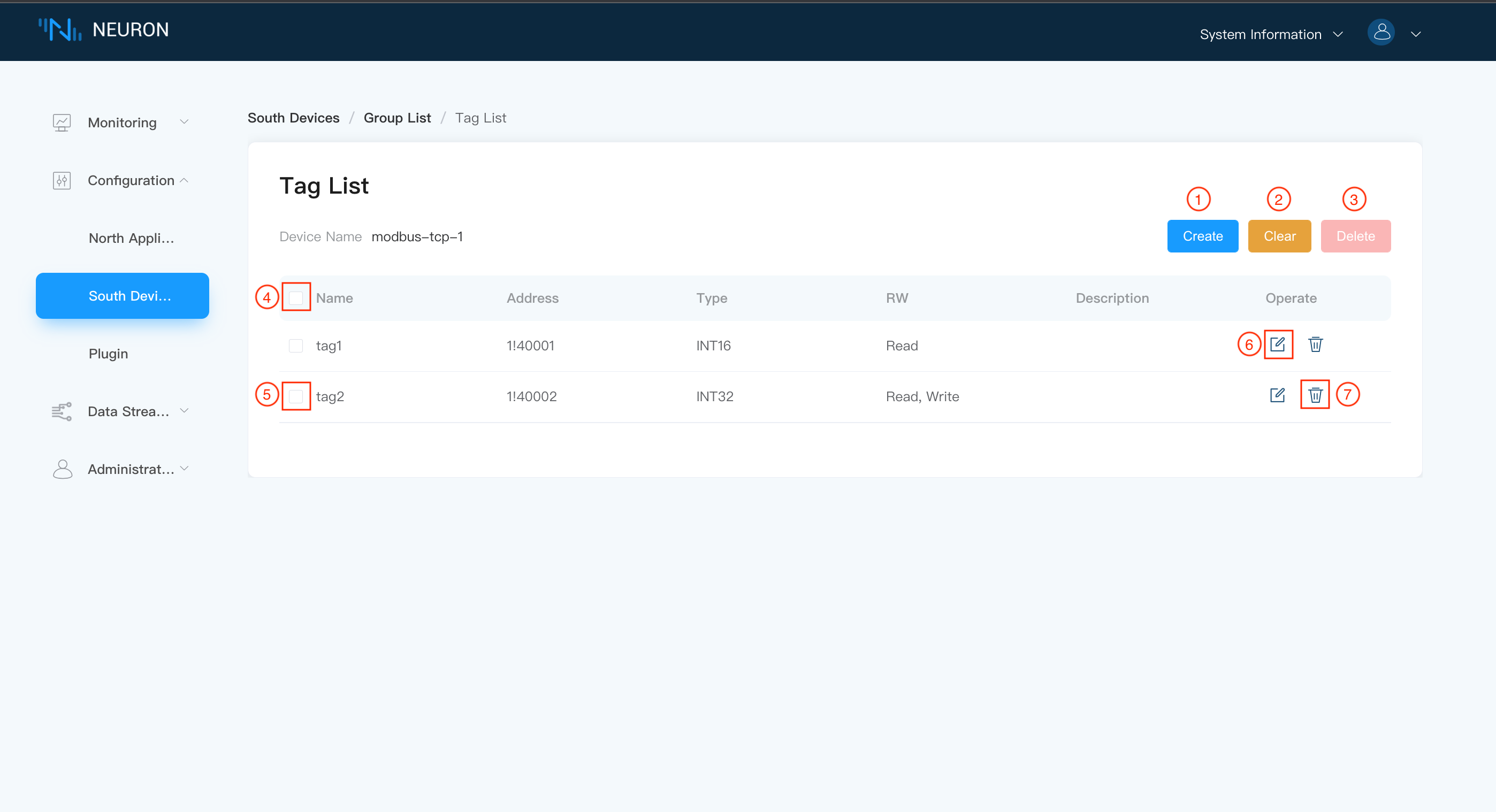The height and width of the screenshot is (812, 1496).
Task: Click the delete icon for tag1
Action: pos(1316,345)
